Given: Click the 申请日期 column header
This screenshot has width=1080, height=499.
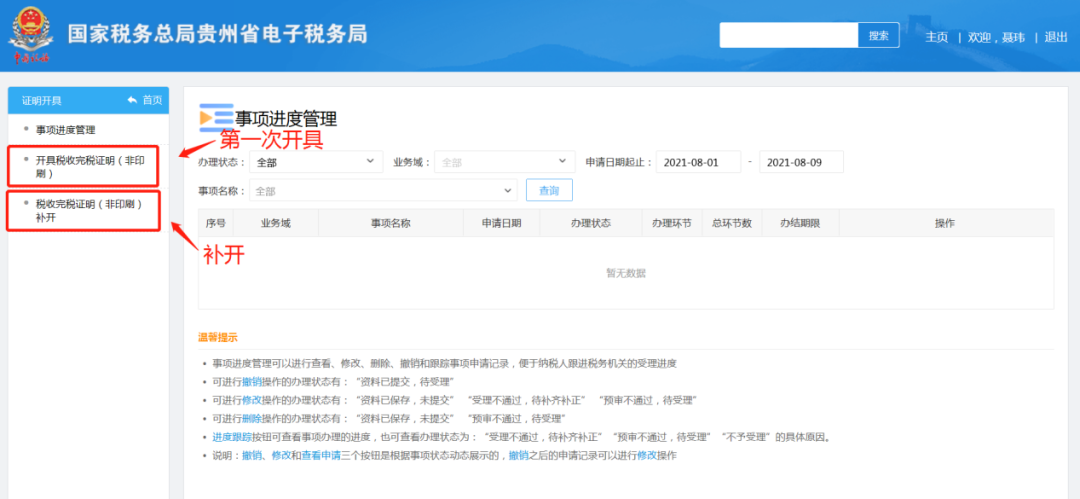Looking at the screenshot, I should click(501, 223).
